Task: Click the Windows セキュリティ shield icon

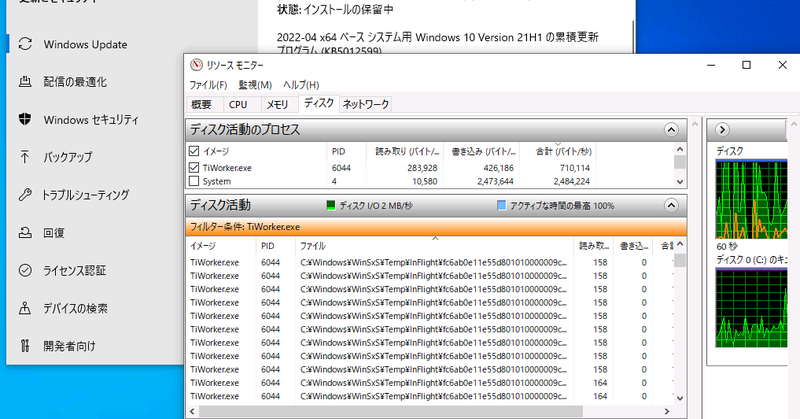Action: pos(25,119)
